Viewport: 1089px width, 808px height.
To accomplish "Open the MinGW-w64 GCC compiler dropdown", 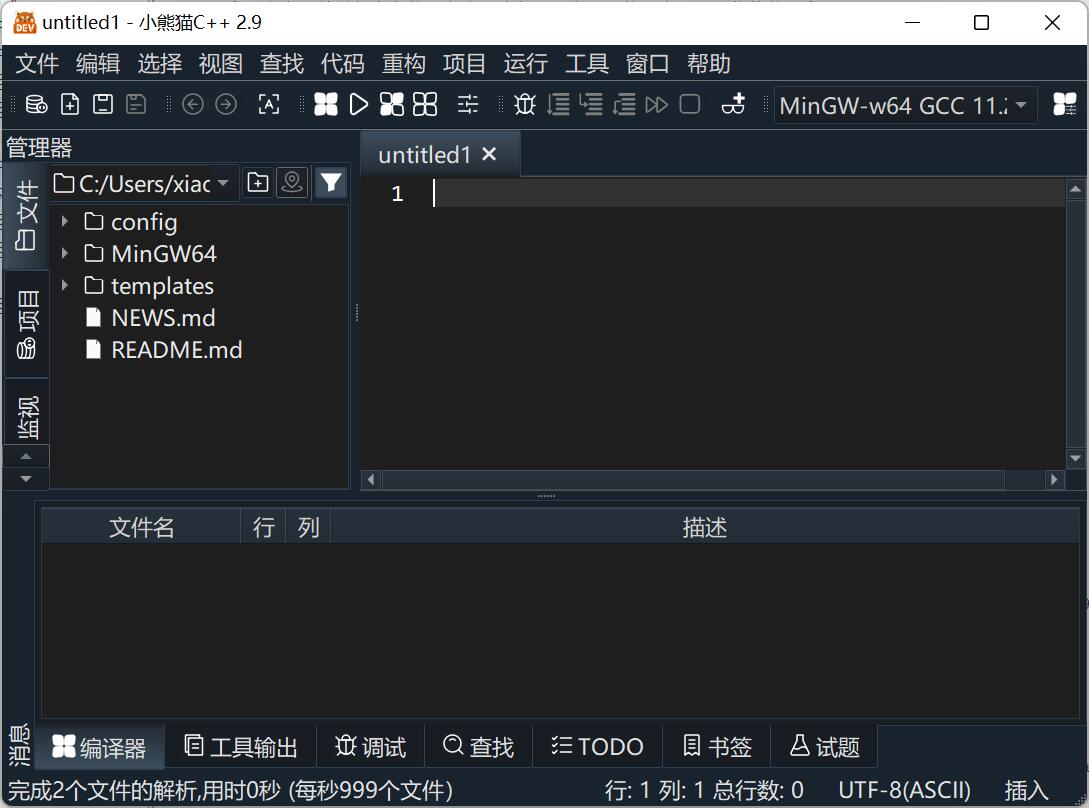I will coord(1020,105).
